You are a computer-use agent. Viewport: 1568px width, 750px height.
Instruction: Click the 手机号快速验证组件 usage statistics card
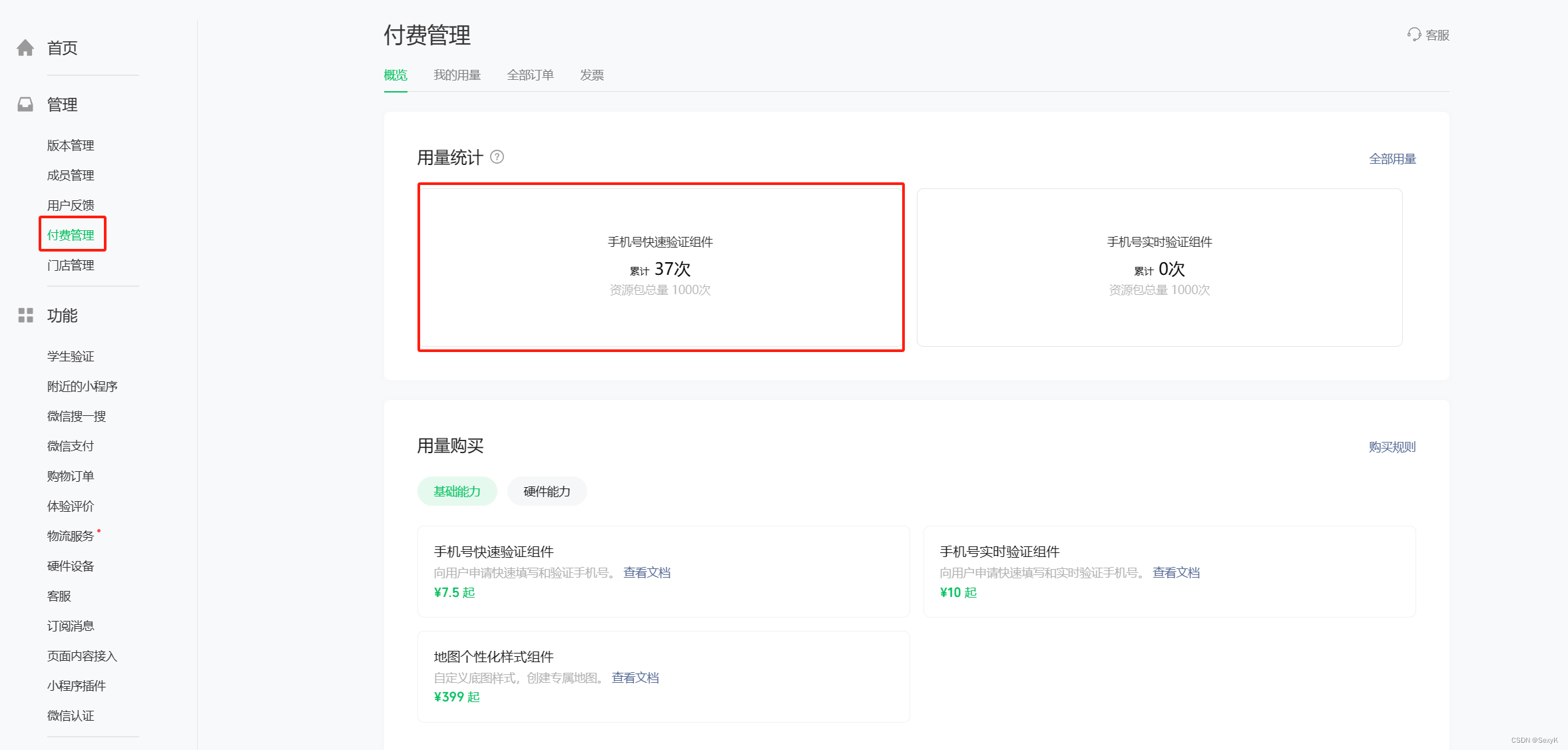coord(660,267)
